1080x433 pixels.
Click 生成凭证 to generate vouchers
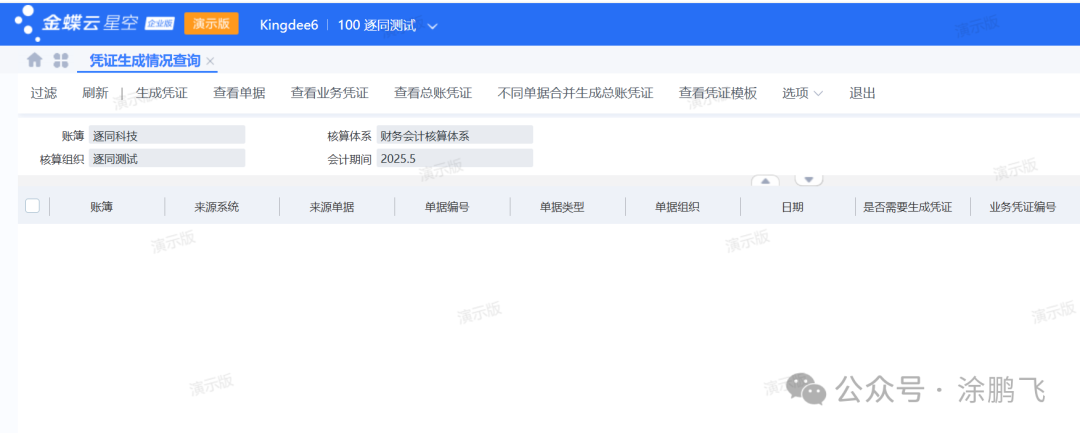point(162,93)
